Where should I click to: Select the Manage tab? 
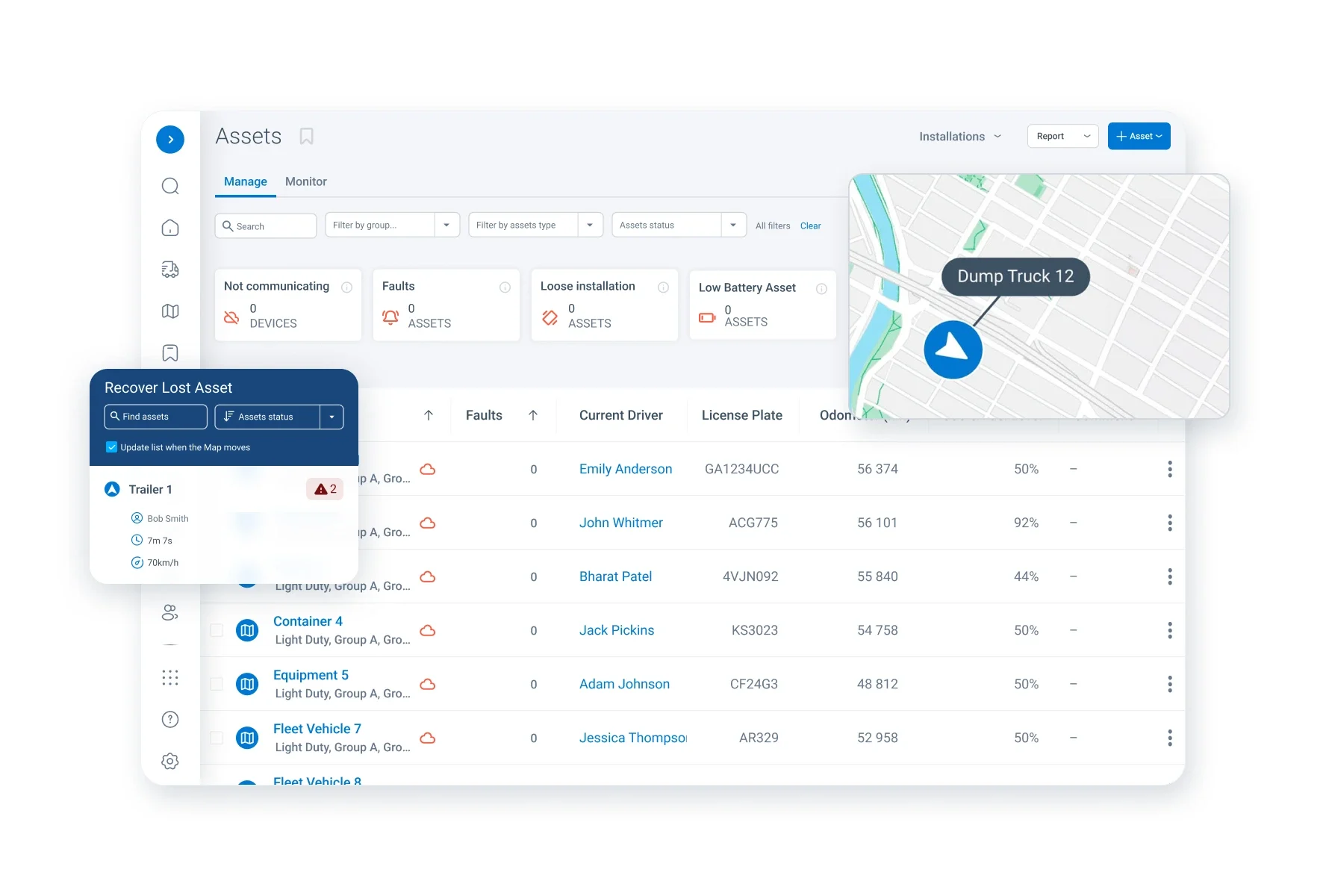point(246,181)
